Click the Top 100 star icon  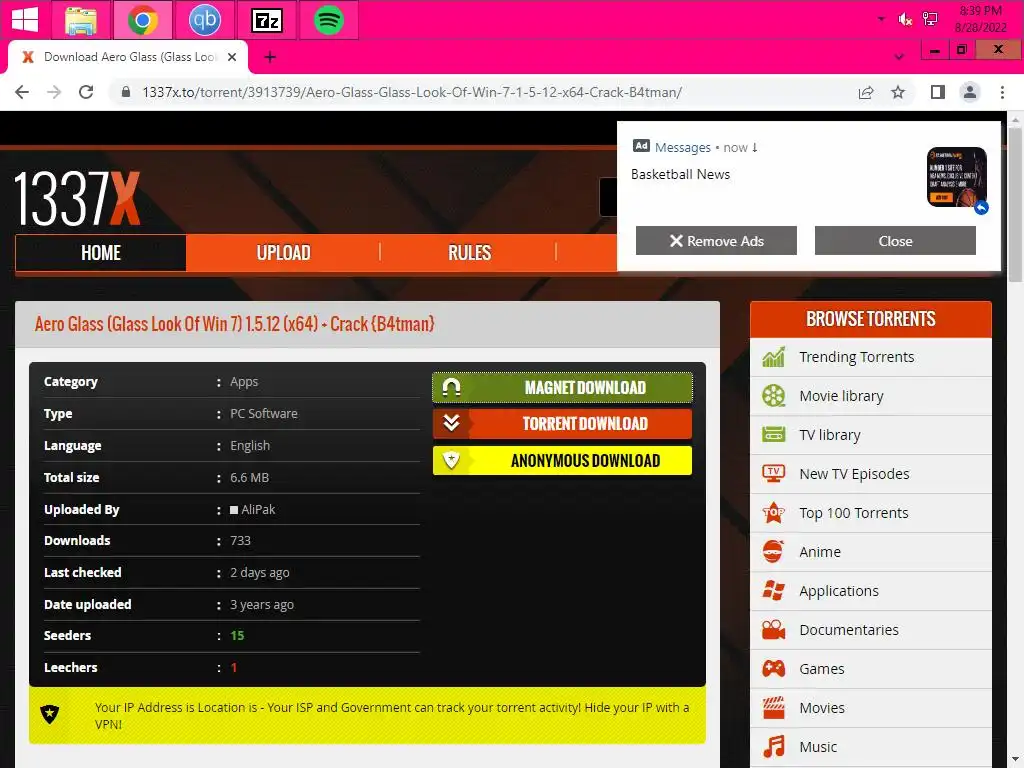click(774, 513)
